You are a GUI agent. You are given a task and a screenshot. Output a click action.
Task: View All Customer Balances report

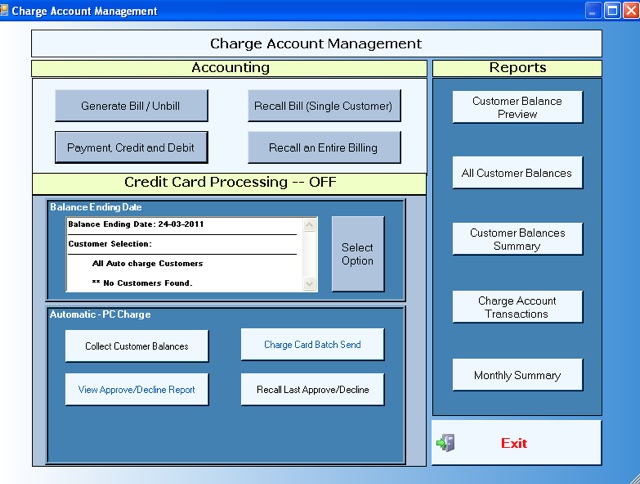(517, 173)
